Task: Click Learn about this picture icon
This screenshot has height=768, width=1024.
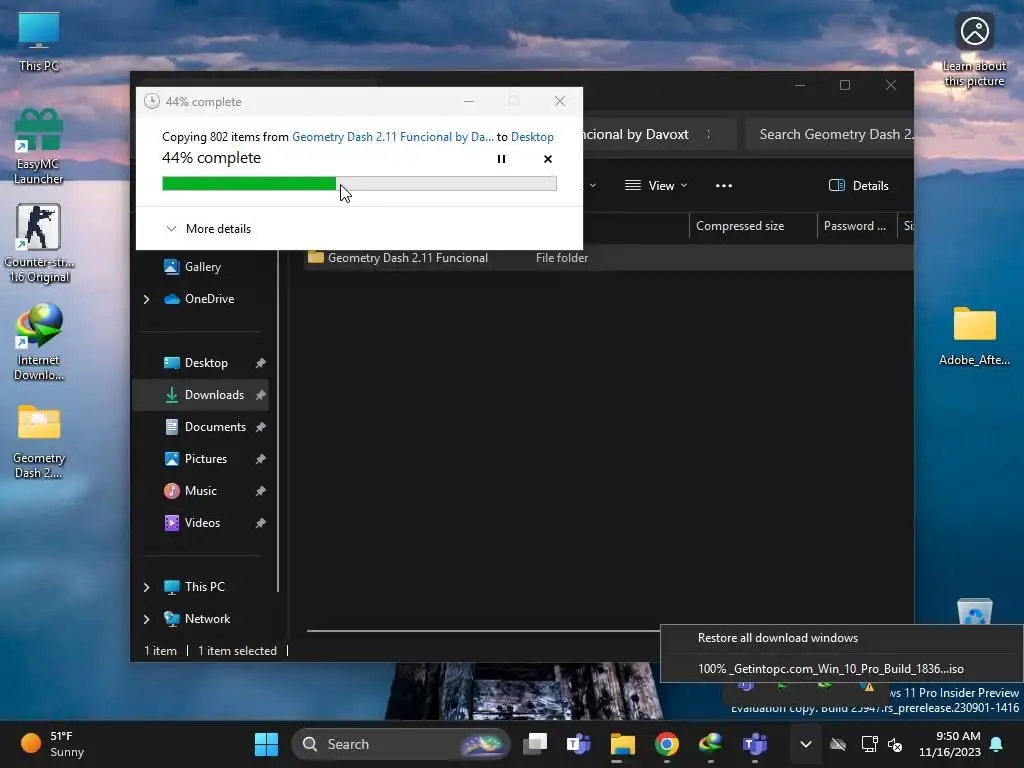Action: point(974,49)
